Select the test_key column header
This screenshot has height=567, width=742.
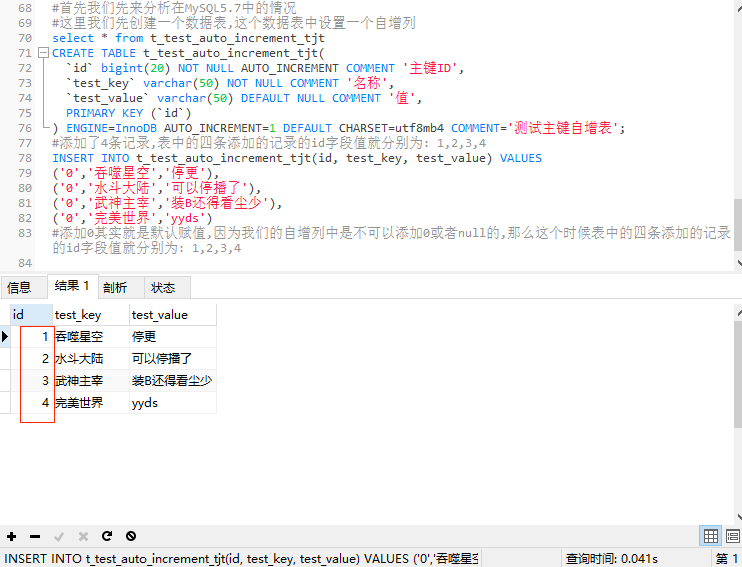coord(91,315)
